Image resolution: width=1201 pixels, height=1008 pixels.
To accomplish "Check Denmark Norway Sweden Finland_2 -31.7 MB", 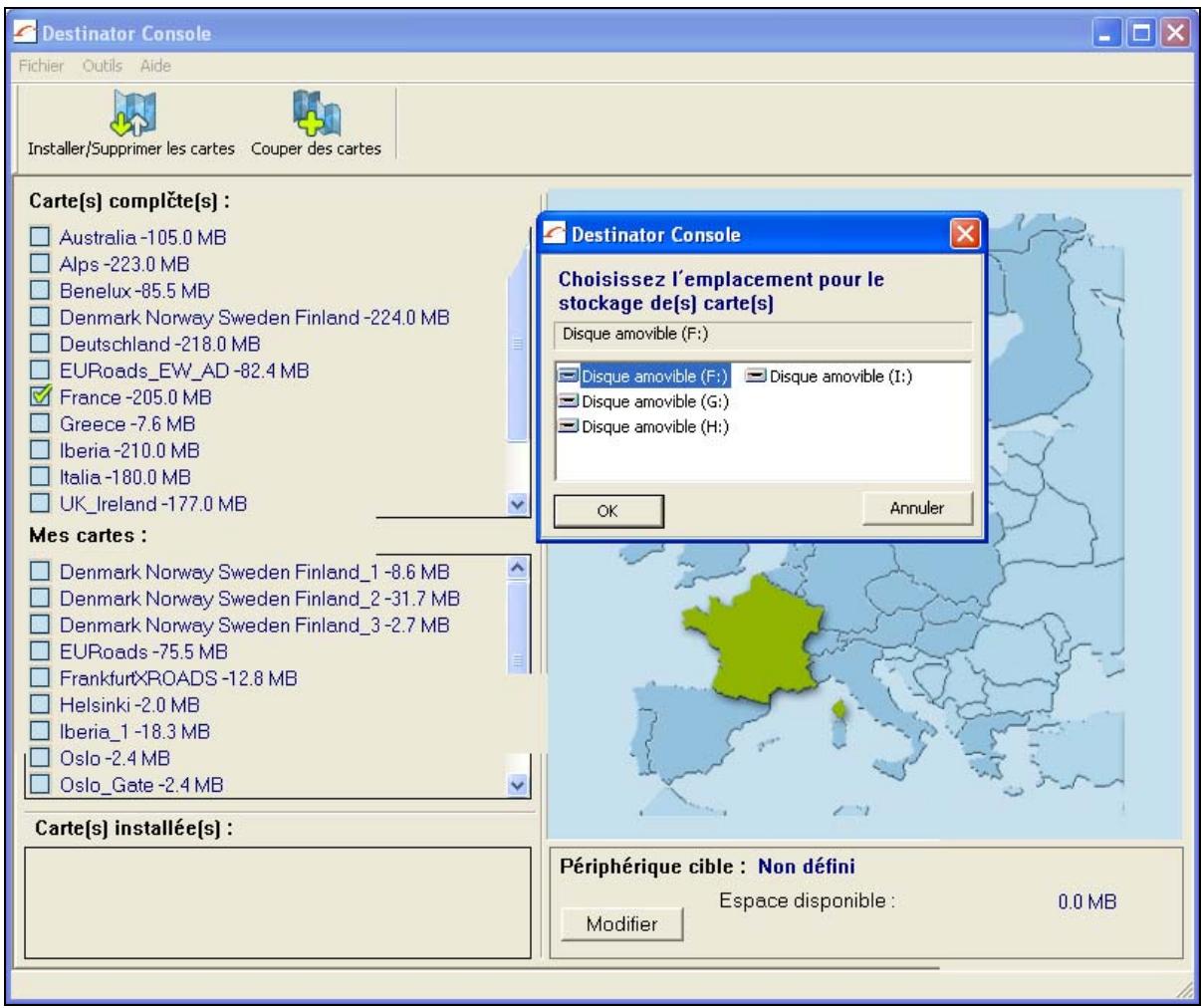I will (39, 599).
